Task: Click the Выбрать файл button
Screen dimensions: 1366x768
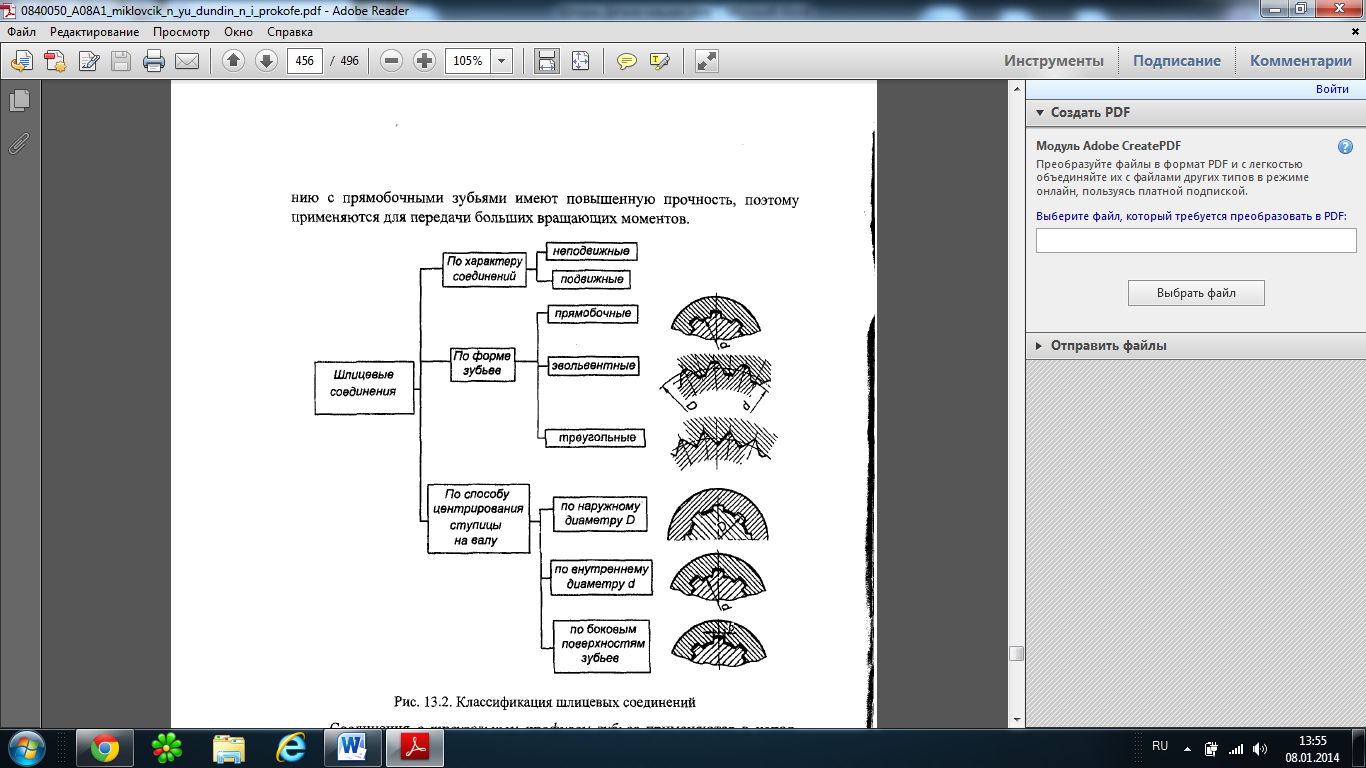Action: tap(1196, 293)
